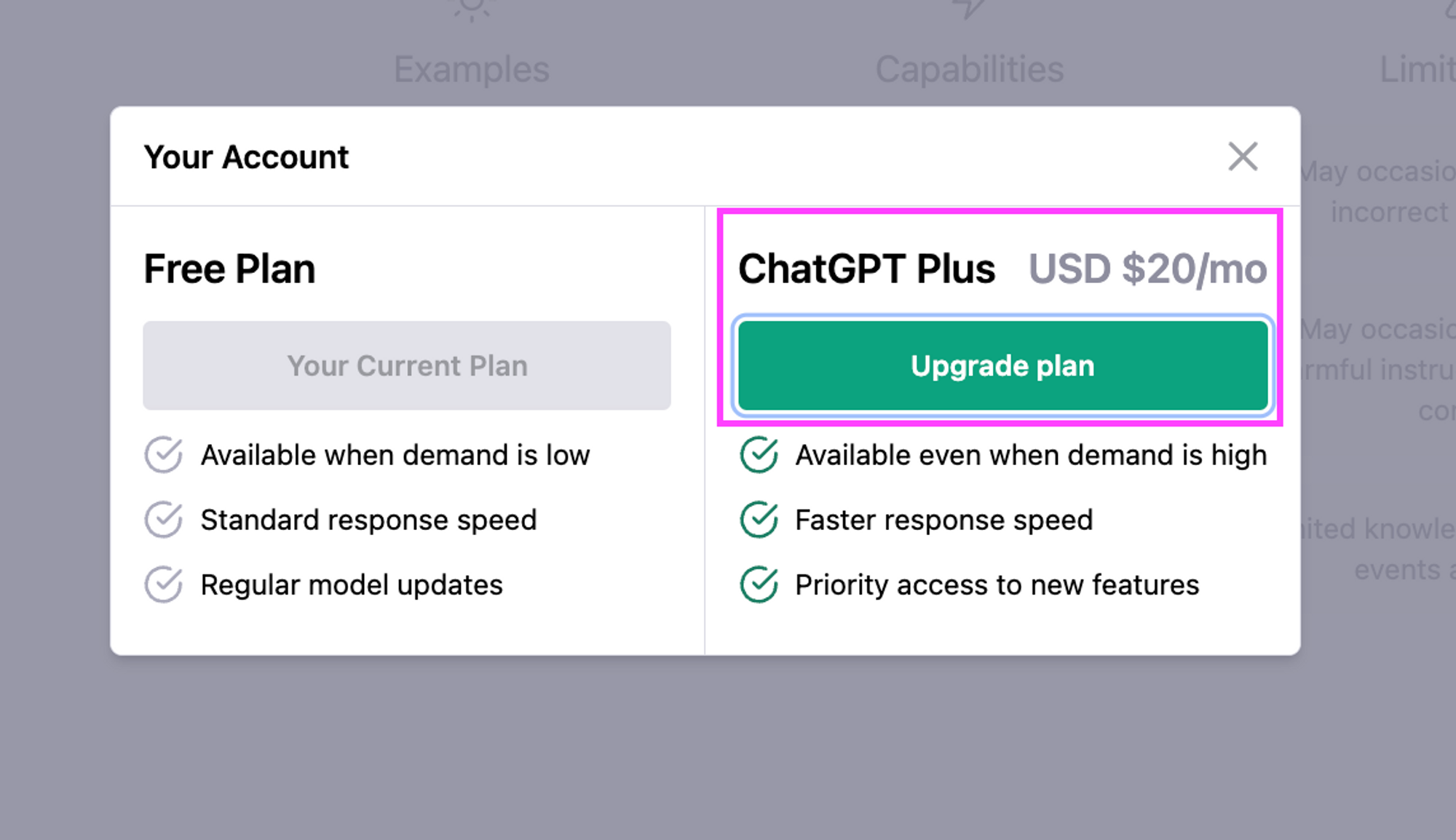Viewport: 1456px width, 840px height.
Task: Click the checkmark beside Regular model updates
Action: (x=165, y=585)
